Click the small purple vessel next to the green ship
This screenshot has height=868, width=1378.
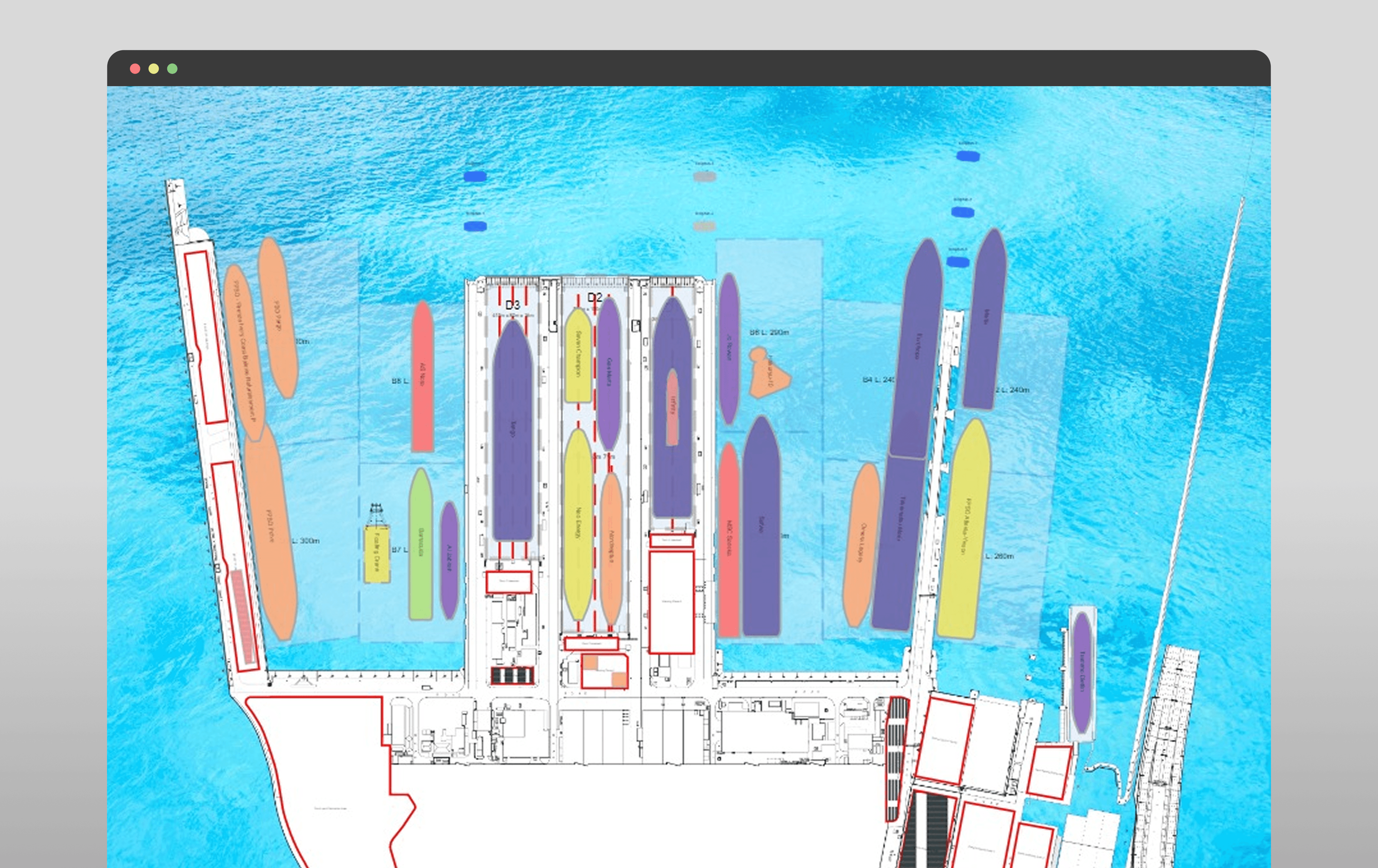(x=449, y=560)
